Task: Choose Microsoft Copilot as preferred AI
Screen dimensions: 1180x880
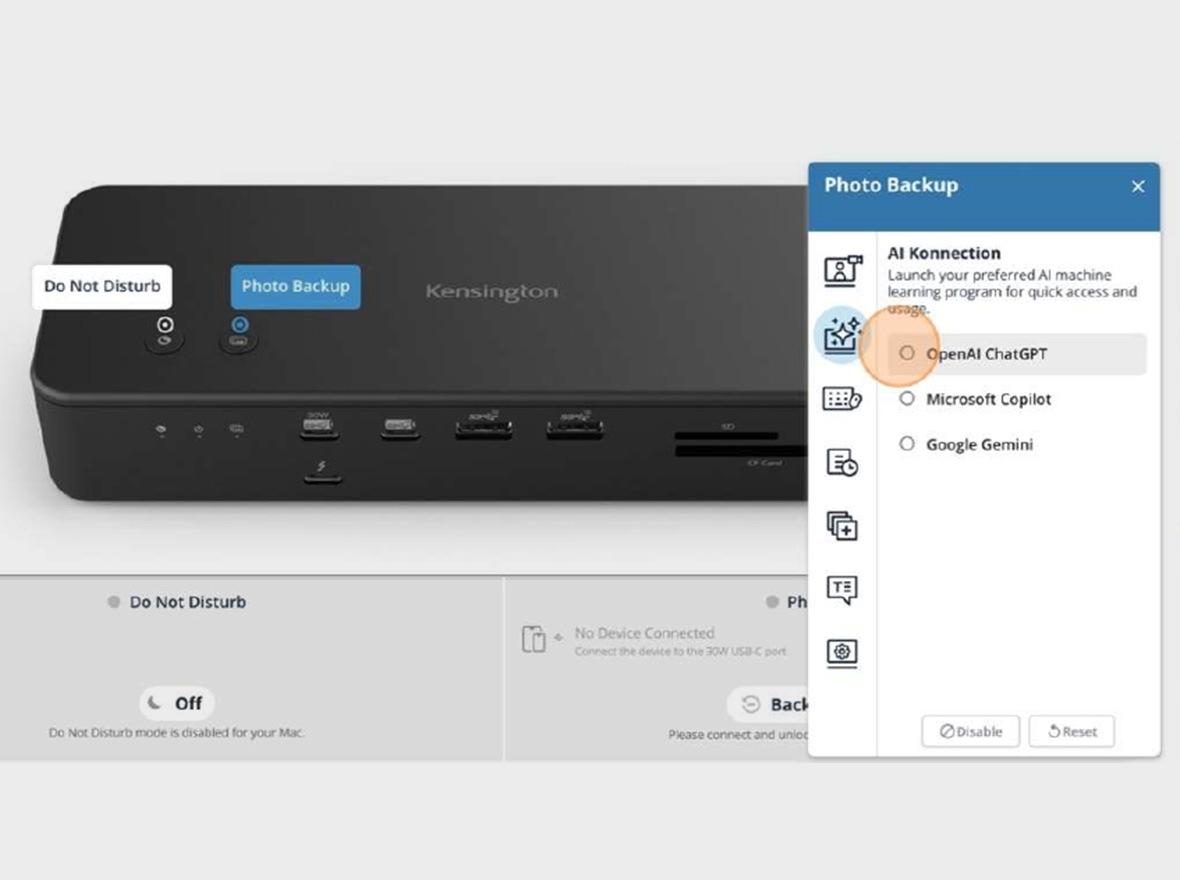Action: pos(907,398)
